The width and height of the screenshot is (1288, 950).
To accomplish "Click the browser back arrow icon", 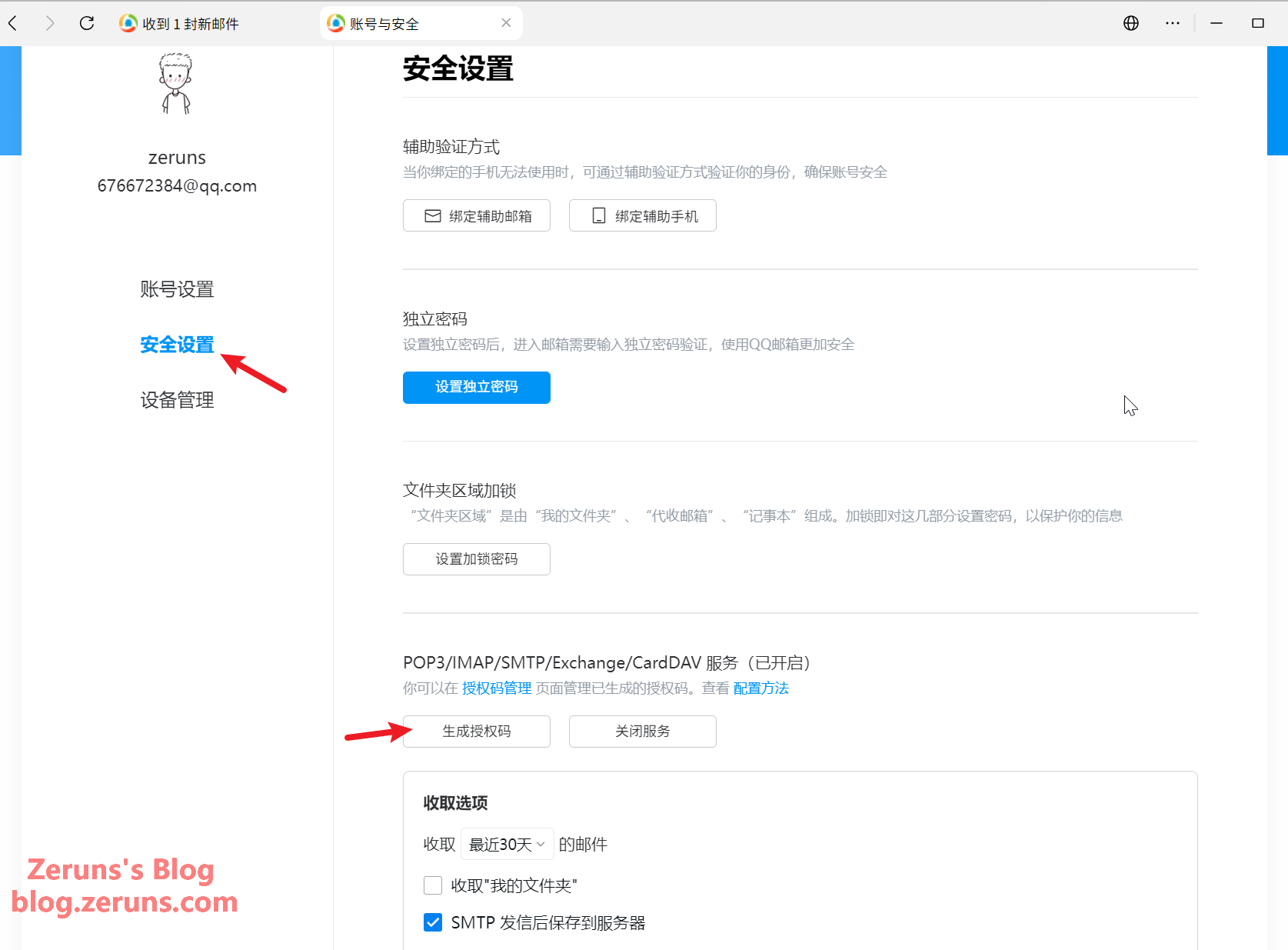I will [13, 23].
